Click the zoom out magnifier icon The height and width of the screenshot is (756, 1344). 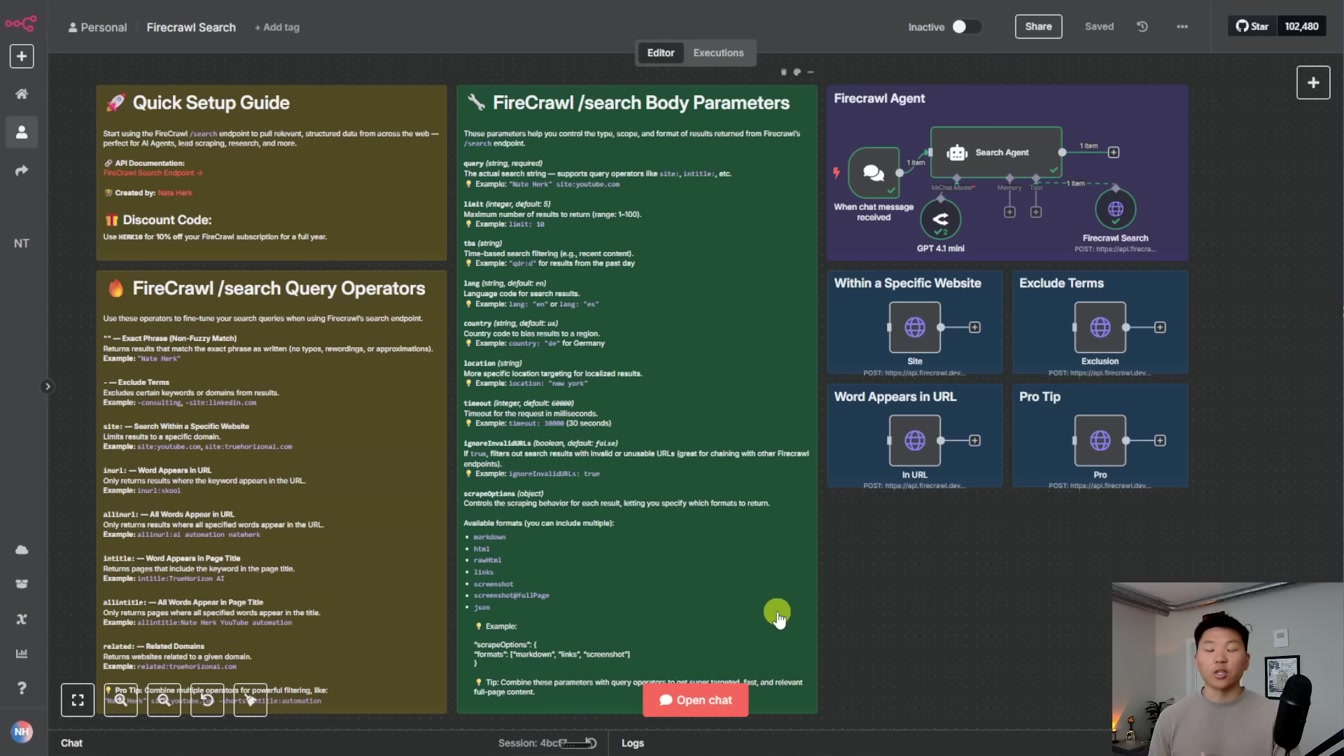coord(164,700)
